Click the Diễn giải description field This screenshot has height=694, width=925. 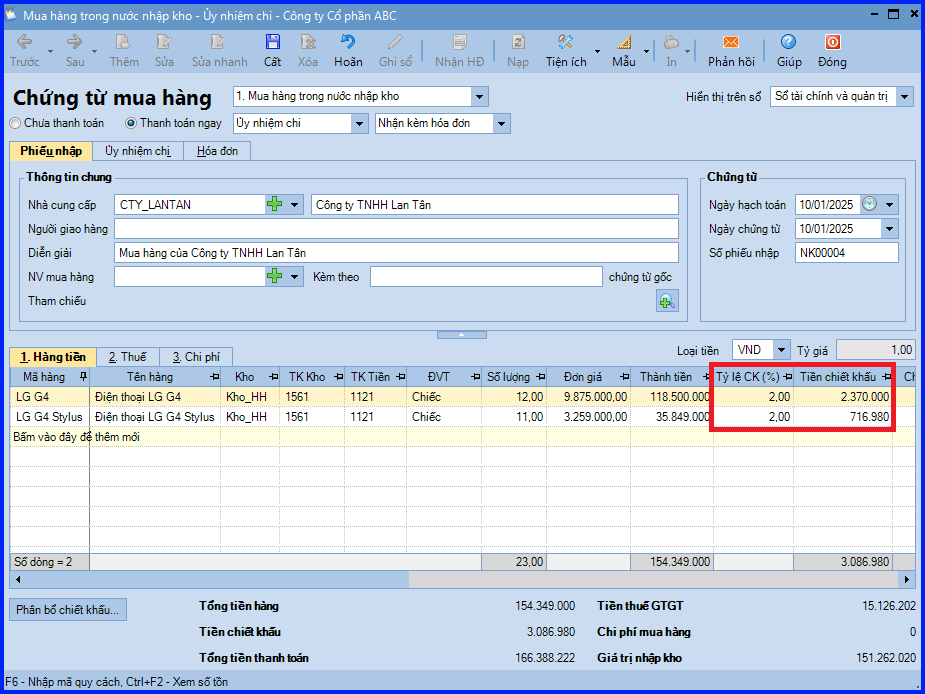[x=395, y=253]
